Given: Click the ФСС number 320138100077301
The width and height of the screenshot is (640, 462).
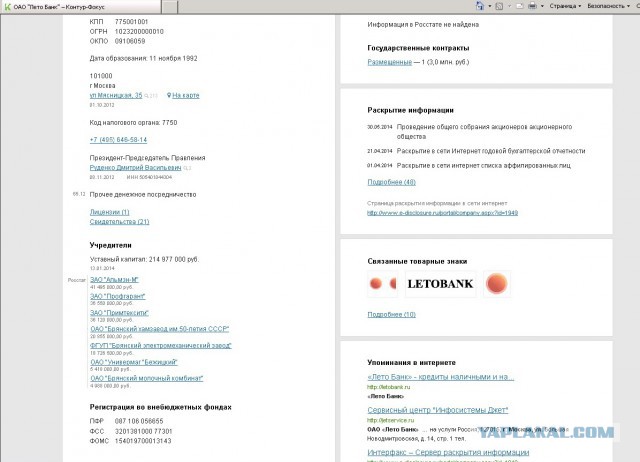Looking at the screenshot, I should click(143, 431).
